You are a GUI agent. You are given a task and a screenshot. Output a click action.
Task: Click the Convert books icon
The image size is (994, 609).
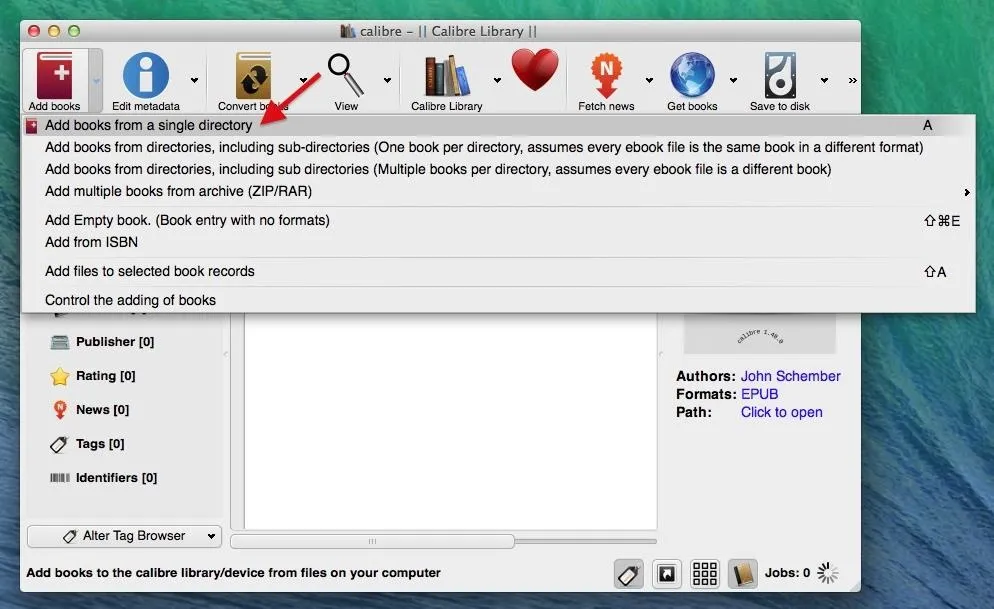(253, 75)
